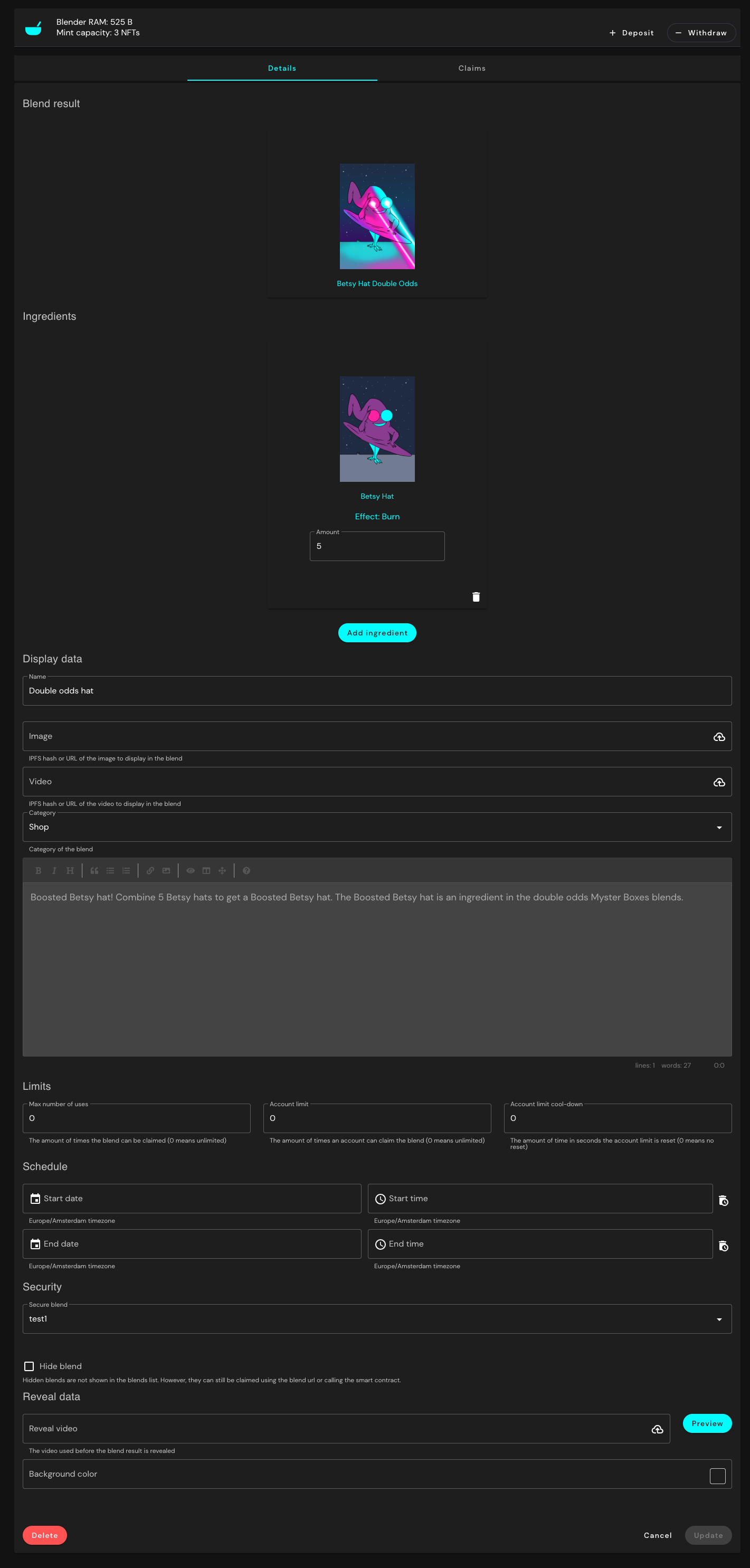The height and width of the screenshot is (1568, 750).
Task: Click the markdown guide help icon
Action: tap(246, 870)
